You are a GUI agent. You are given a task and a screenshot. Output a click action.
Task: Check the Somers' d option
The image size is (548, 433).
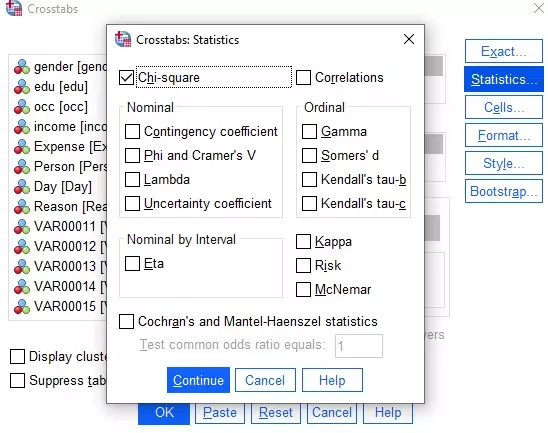(x=310, y=156)
